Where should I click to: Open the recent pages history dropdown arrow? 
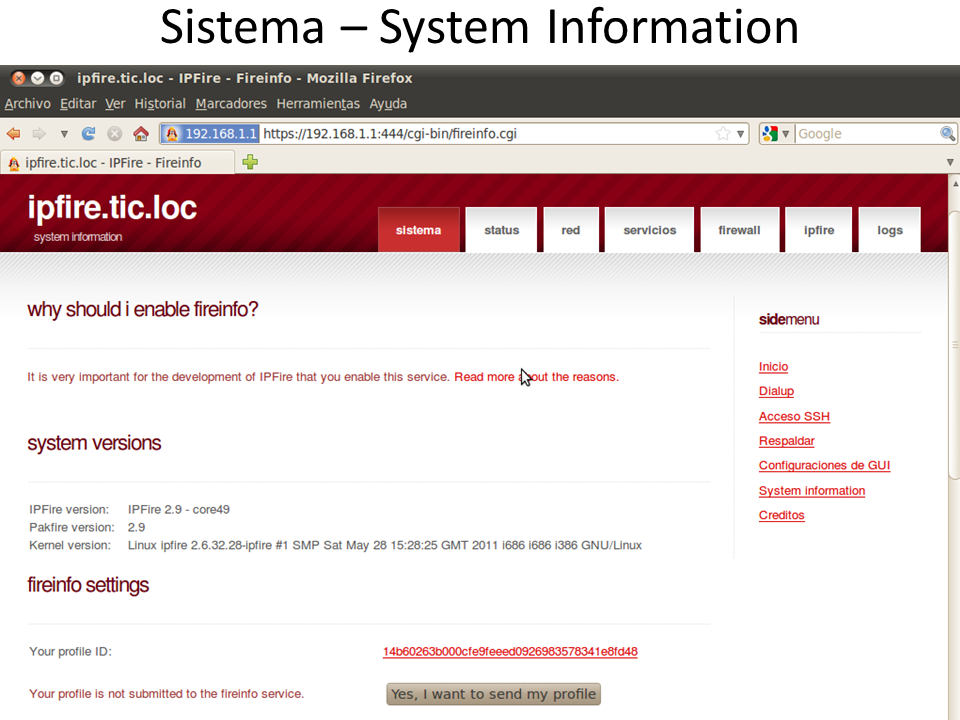(x=64, y=134)
